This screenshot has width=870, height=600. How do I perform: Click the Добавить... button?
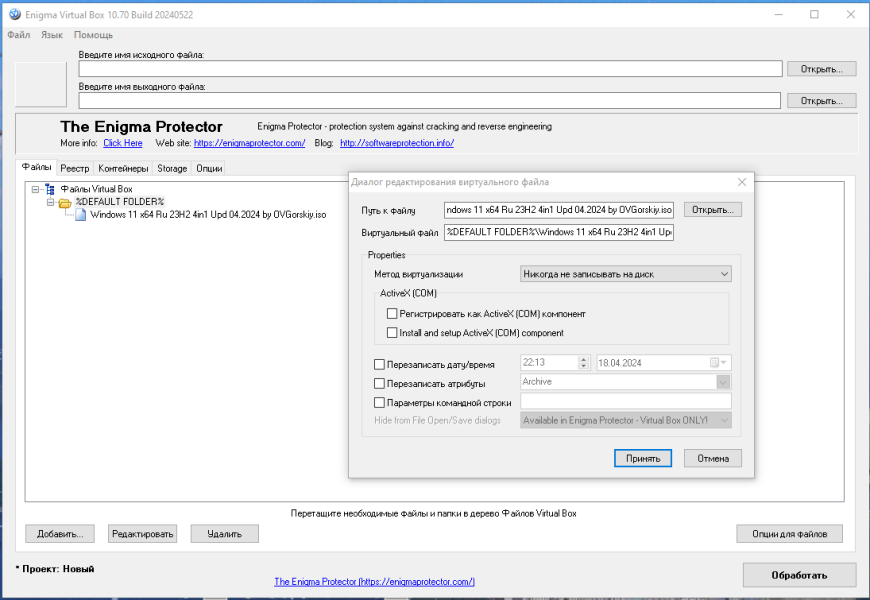60,534
